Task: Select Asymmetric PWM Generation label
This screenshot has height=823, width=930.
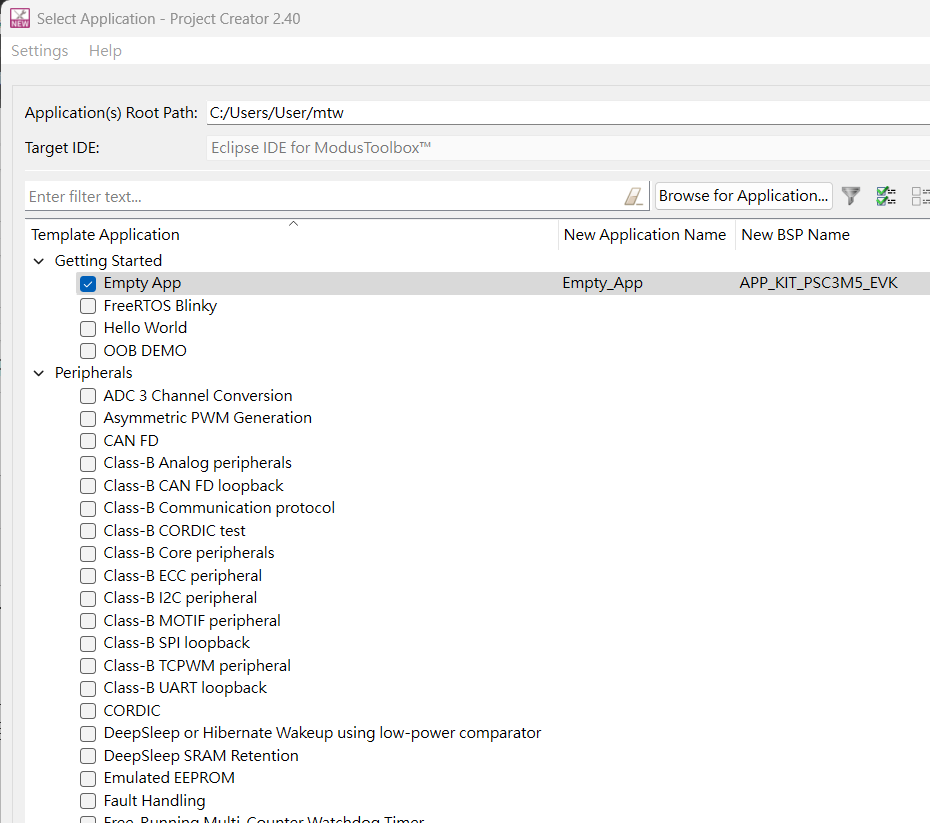Action: pyautogui.click(x=208, y=418)
